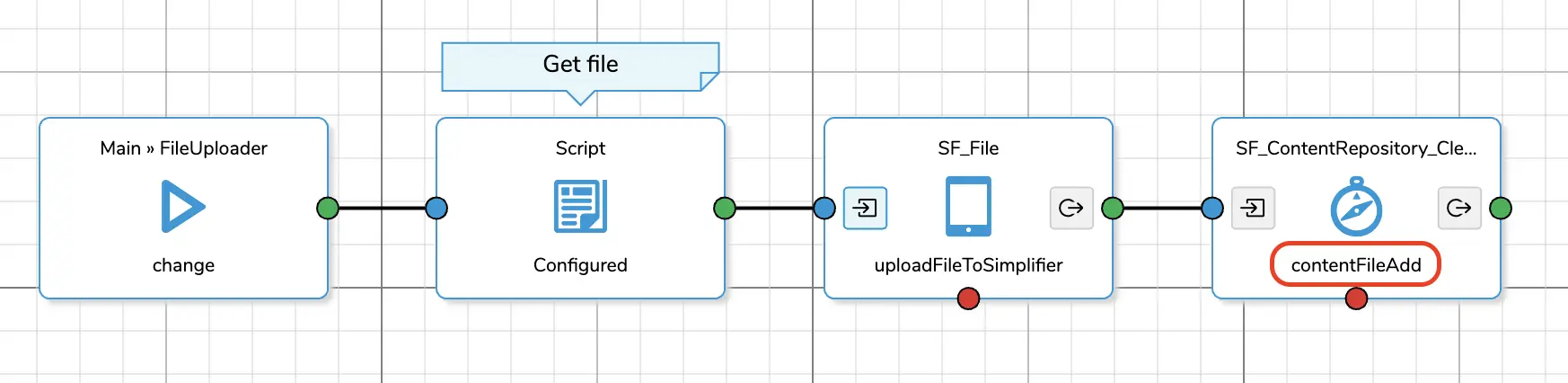Select green output port of SF_ContentRepository node
This screenshot has width=1568, height=383.
[x=1501, y=209]
